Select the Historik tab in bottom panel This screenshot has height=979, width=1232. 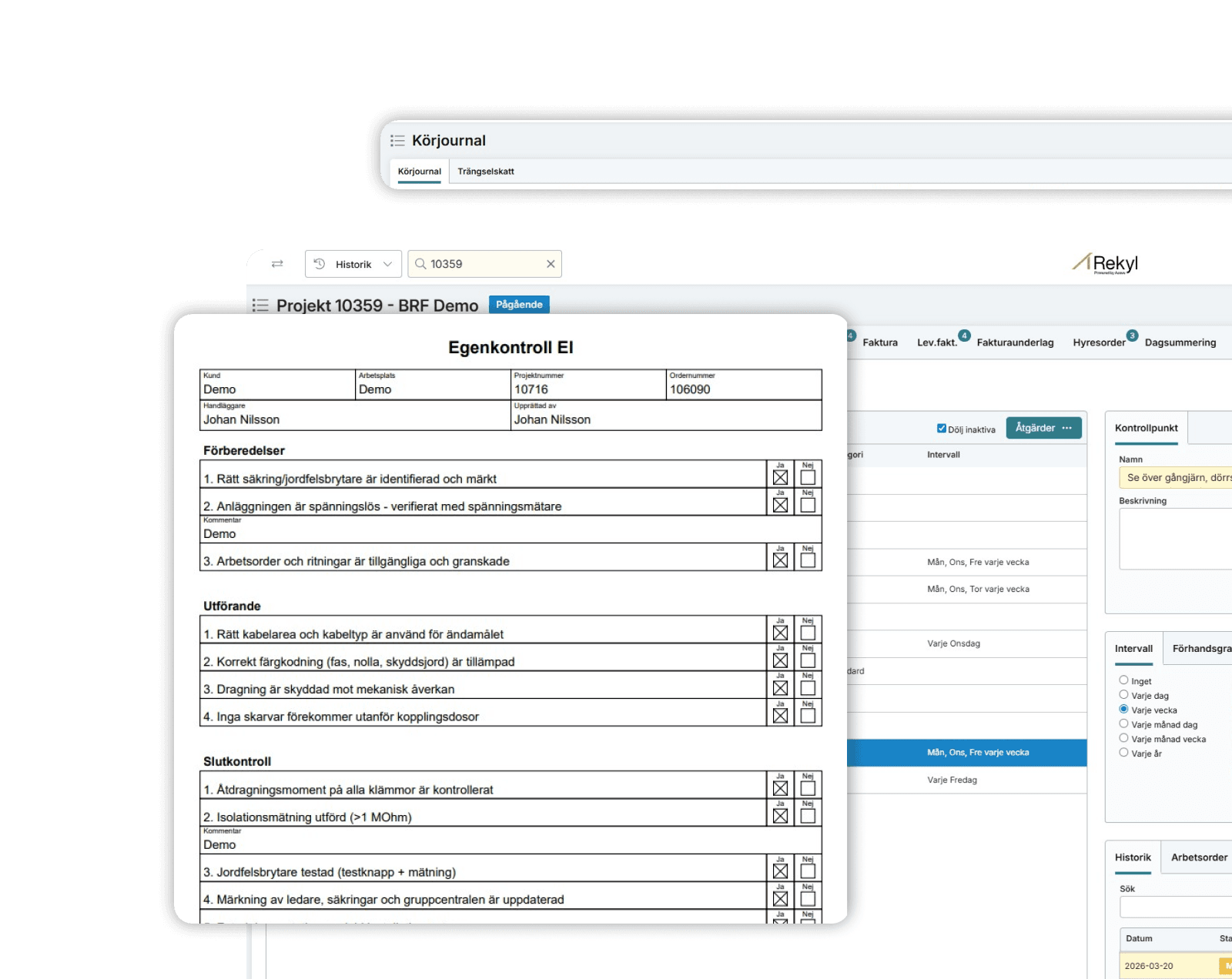(1133, 857)
